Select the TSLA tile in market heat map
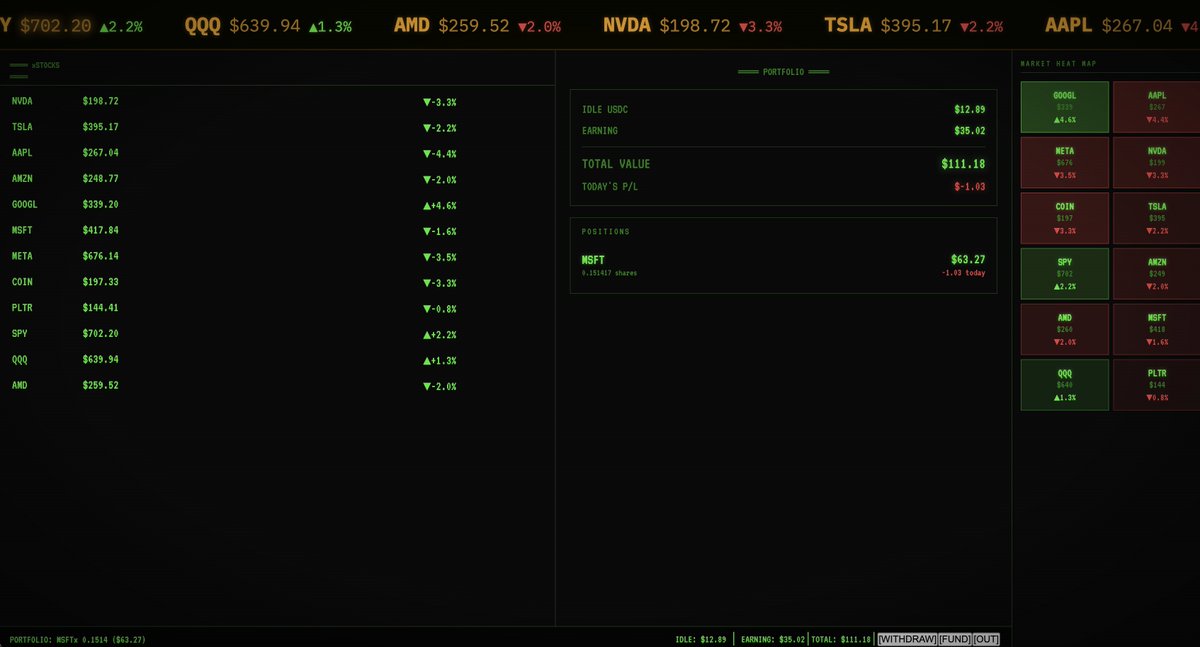 (1157, 218)
